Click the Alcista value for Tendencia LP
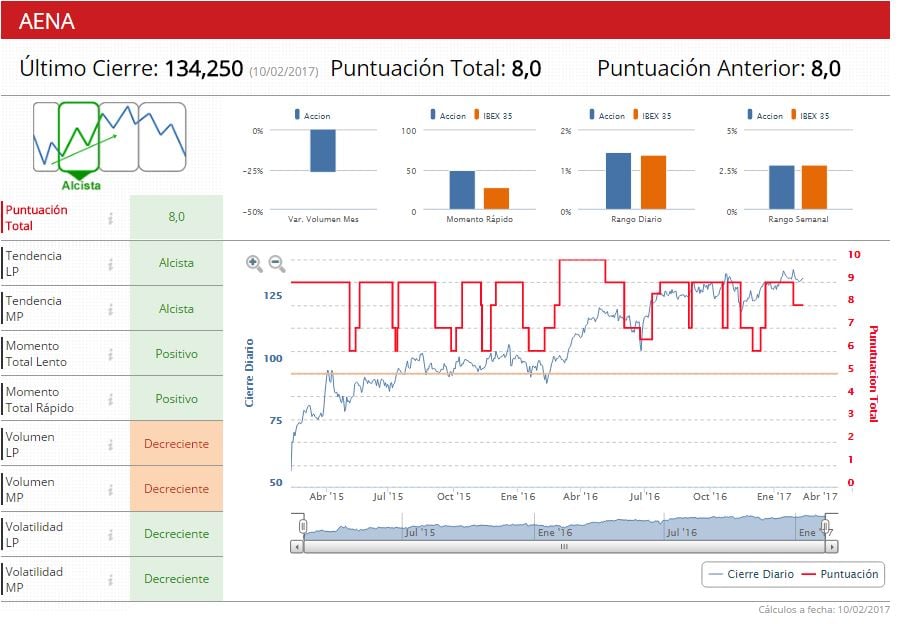The width and height of the screenshot is (900, 624). 176,263
